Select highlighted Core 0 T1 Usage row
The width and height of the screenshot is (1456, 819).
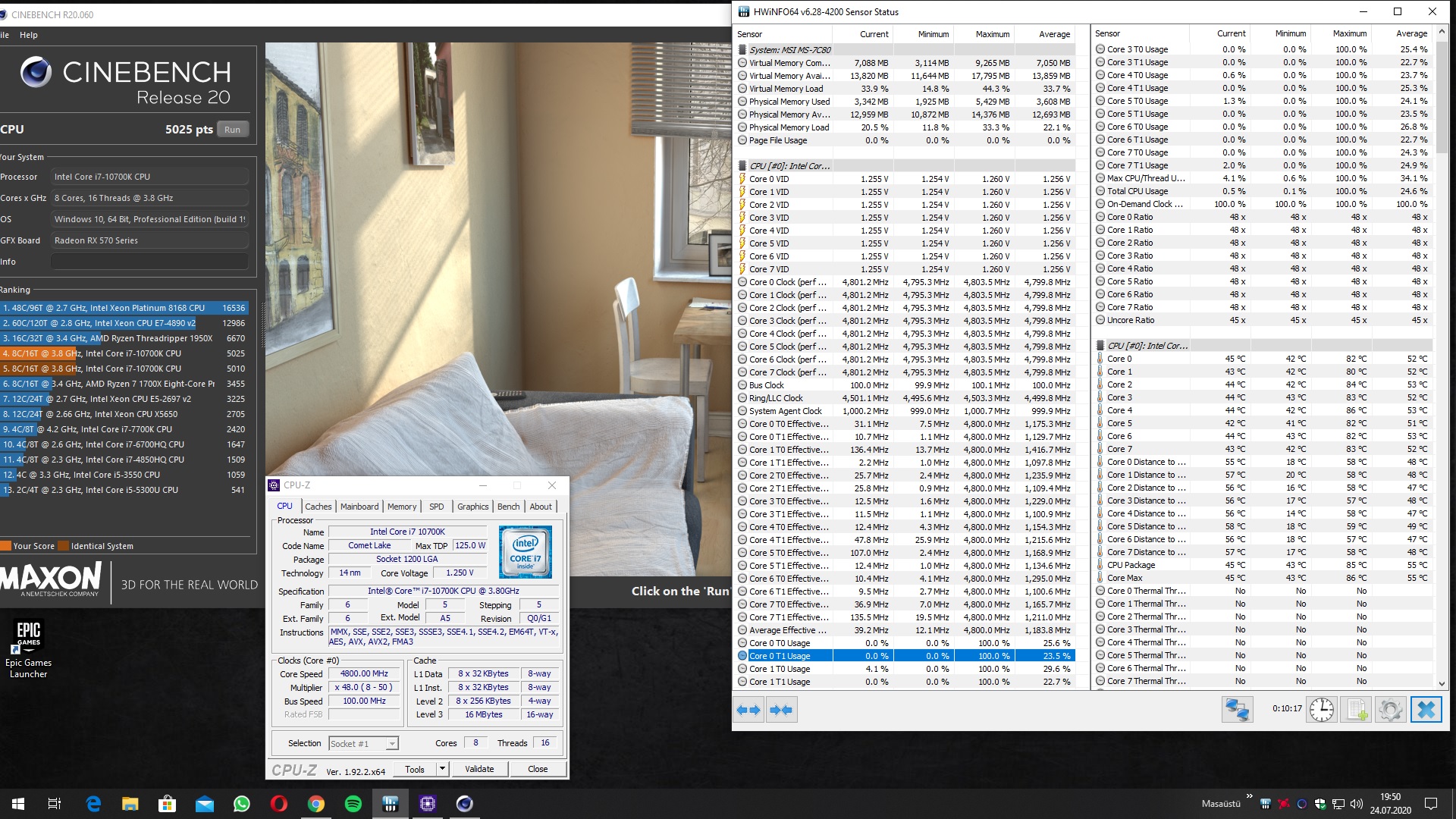905,656
